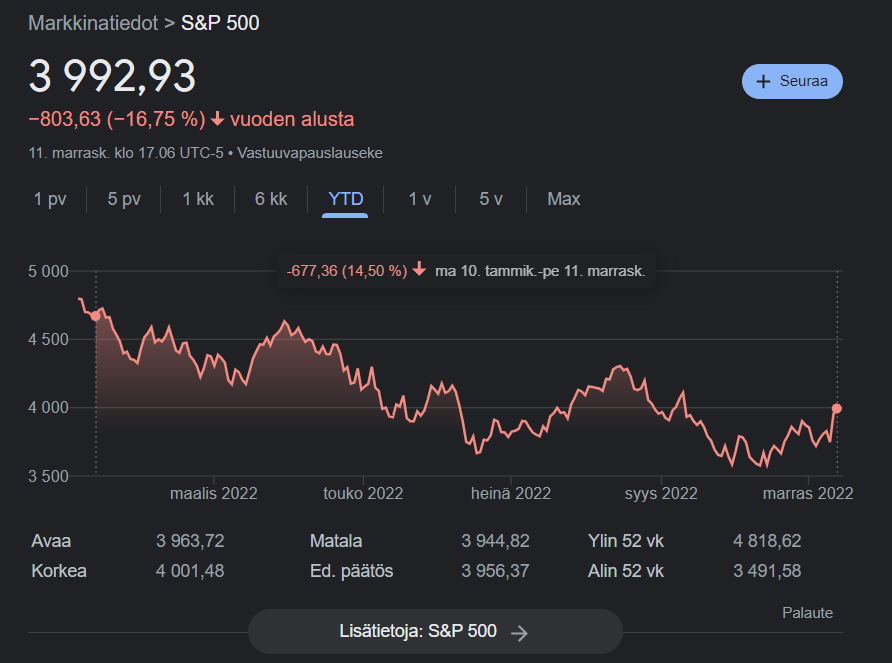The width and height of the screenshot is (892, 663).
Task: Click the Ed. päätös value 3 956,37
Action: tap(495, 571)
